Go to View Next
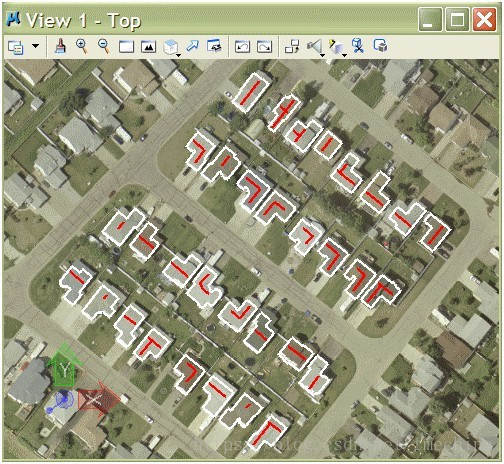Viewport: 504px width, 464px height. (x=264, y=47)
